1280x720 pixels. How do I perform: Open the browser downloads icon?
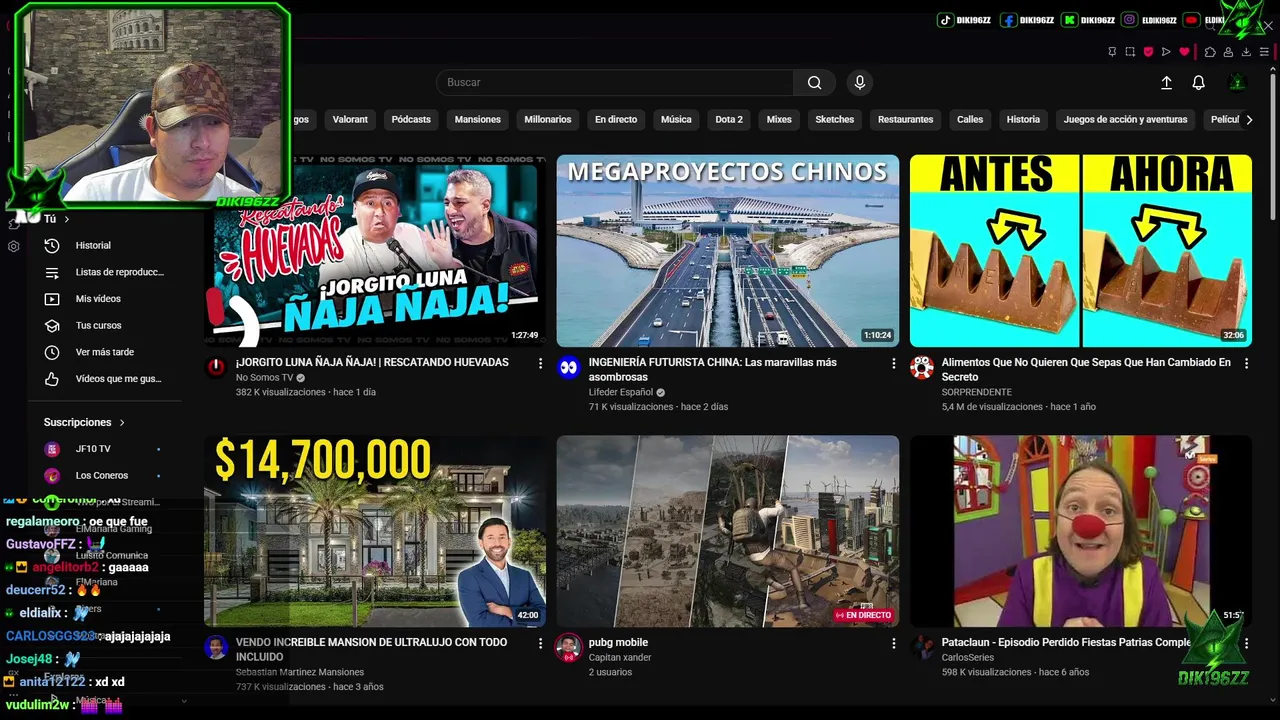(1246, 52)
